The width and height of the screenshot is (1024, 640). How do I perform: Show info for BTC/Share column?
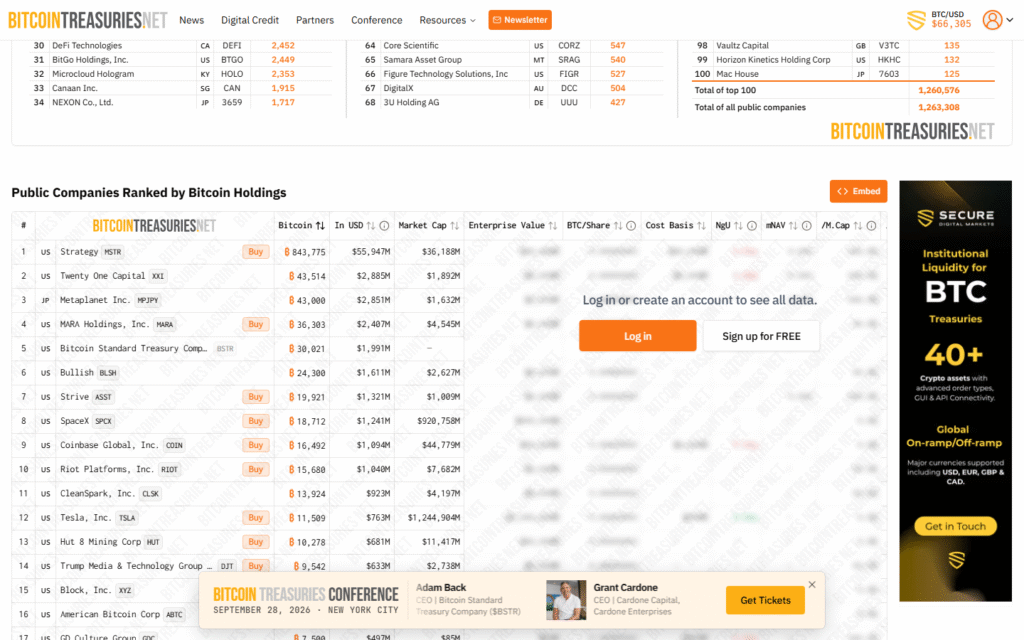pyautogui.click(x=631, y=225)
